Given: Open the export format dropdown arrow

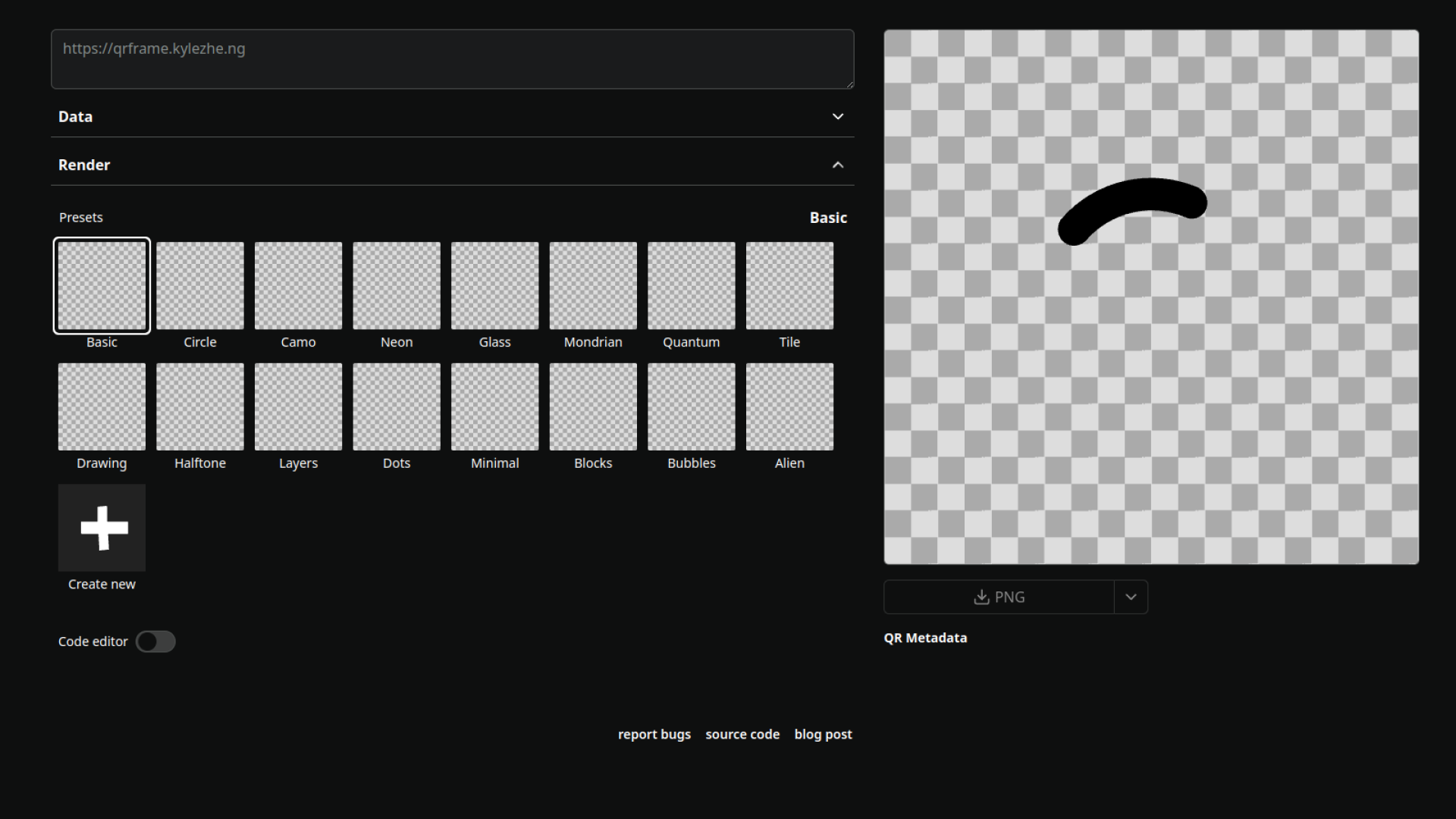Looking at the screenshot, I should tap(1131, 597).
